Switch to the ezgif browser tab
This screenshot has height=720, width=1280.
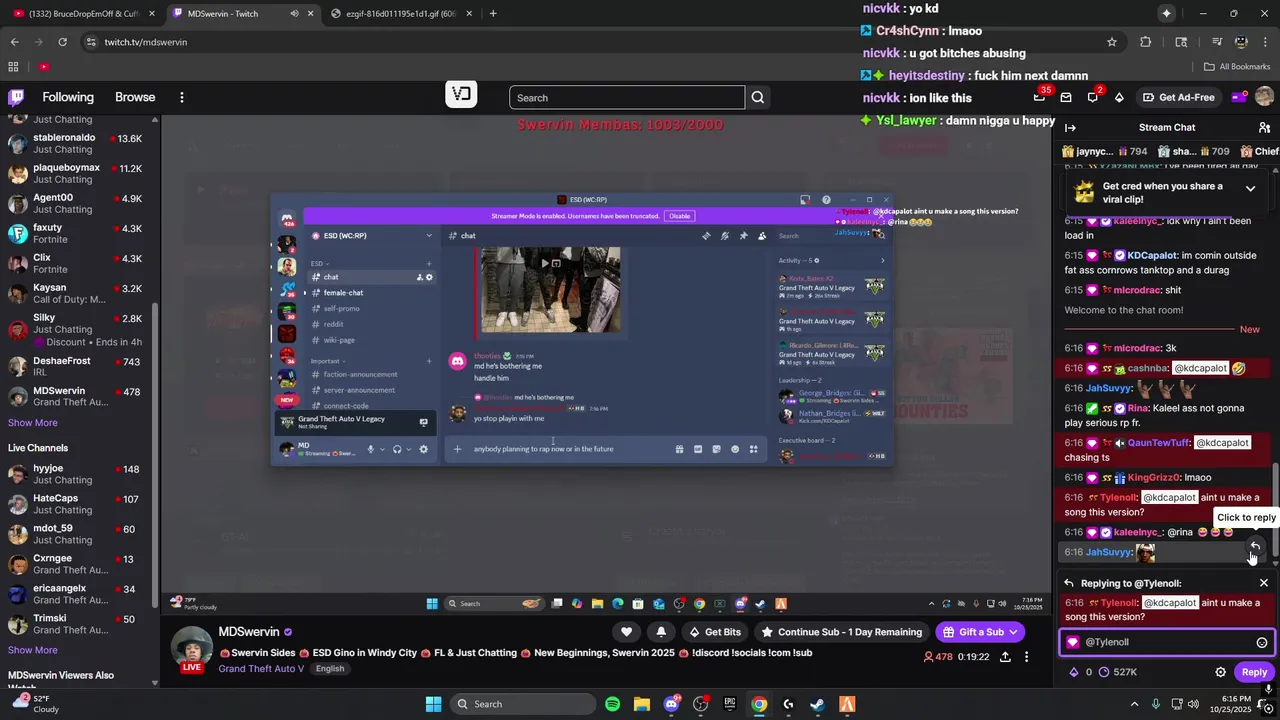click(x=404, y=14)
